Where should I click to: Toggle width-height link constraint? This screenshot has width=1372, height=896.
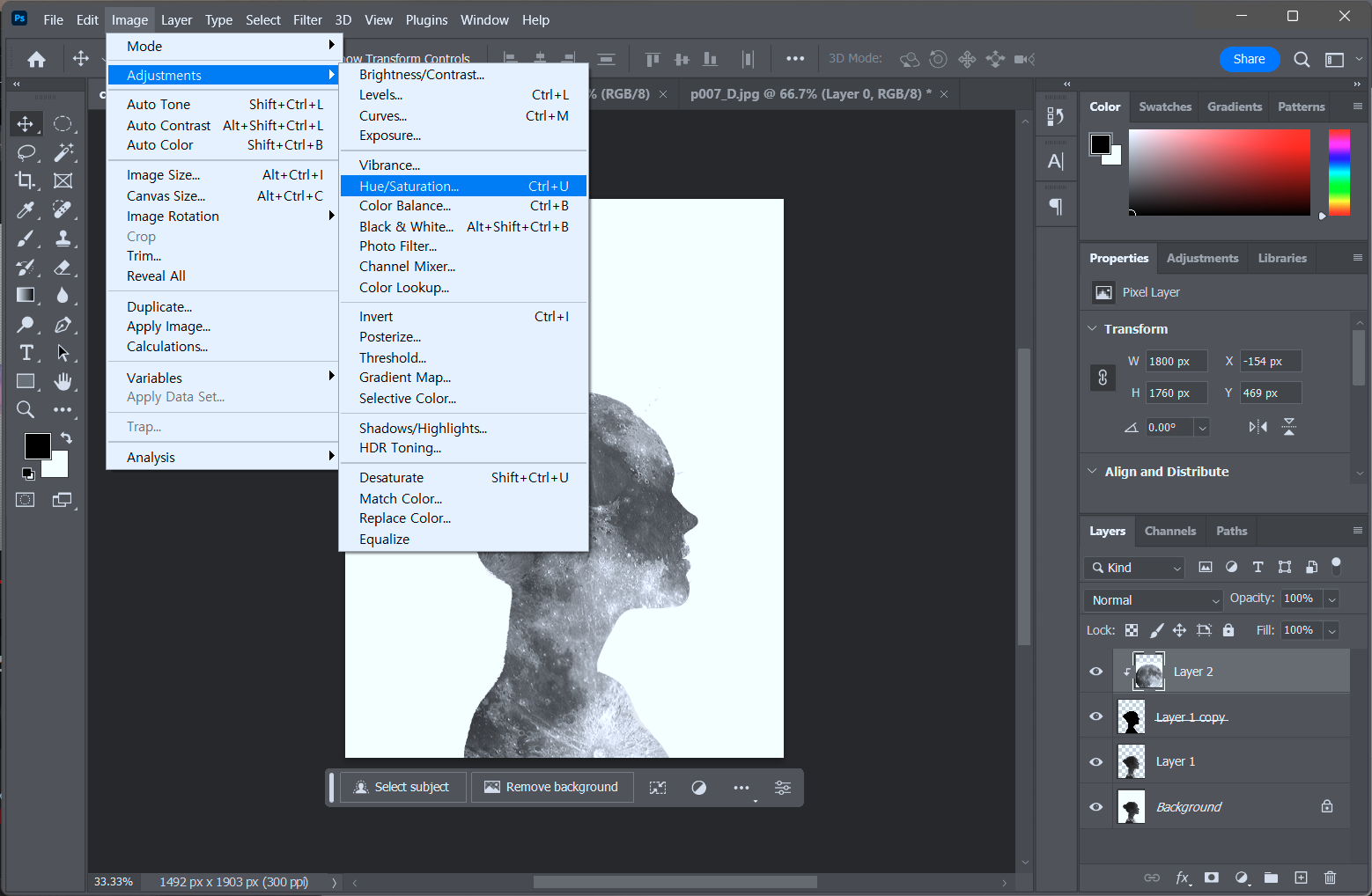click(x=1103, y=378)
